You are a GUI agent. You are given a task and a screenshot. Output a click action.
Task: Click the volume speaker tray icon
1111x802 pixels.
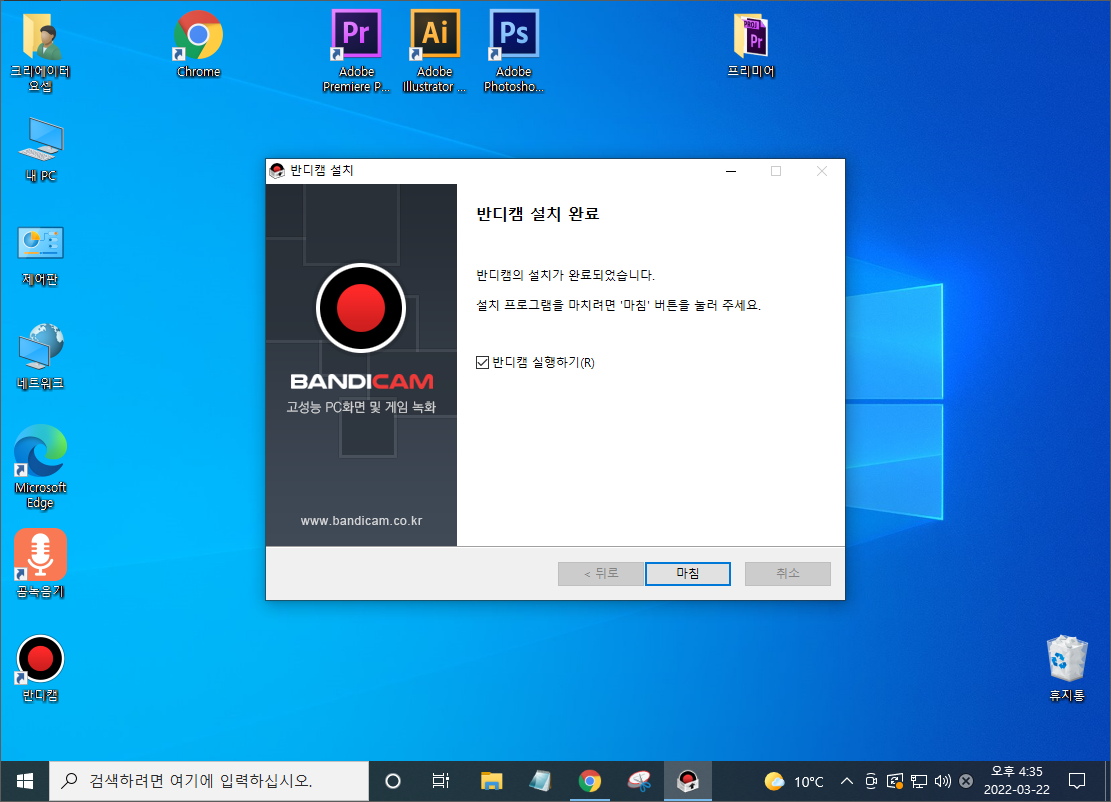[x=942, y=781]
